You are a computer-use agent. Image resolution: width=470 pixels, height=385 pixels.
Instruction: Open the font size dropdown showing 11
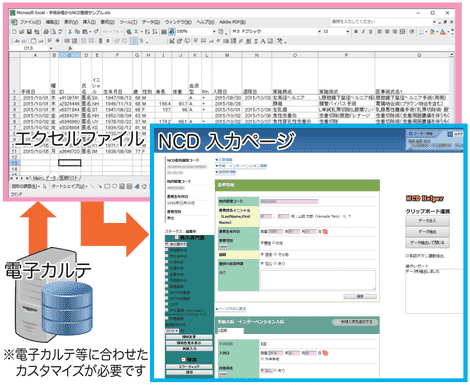pos(336,32)
